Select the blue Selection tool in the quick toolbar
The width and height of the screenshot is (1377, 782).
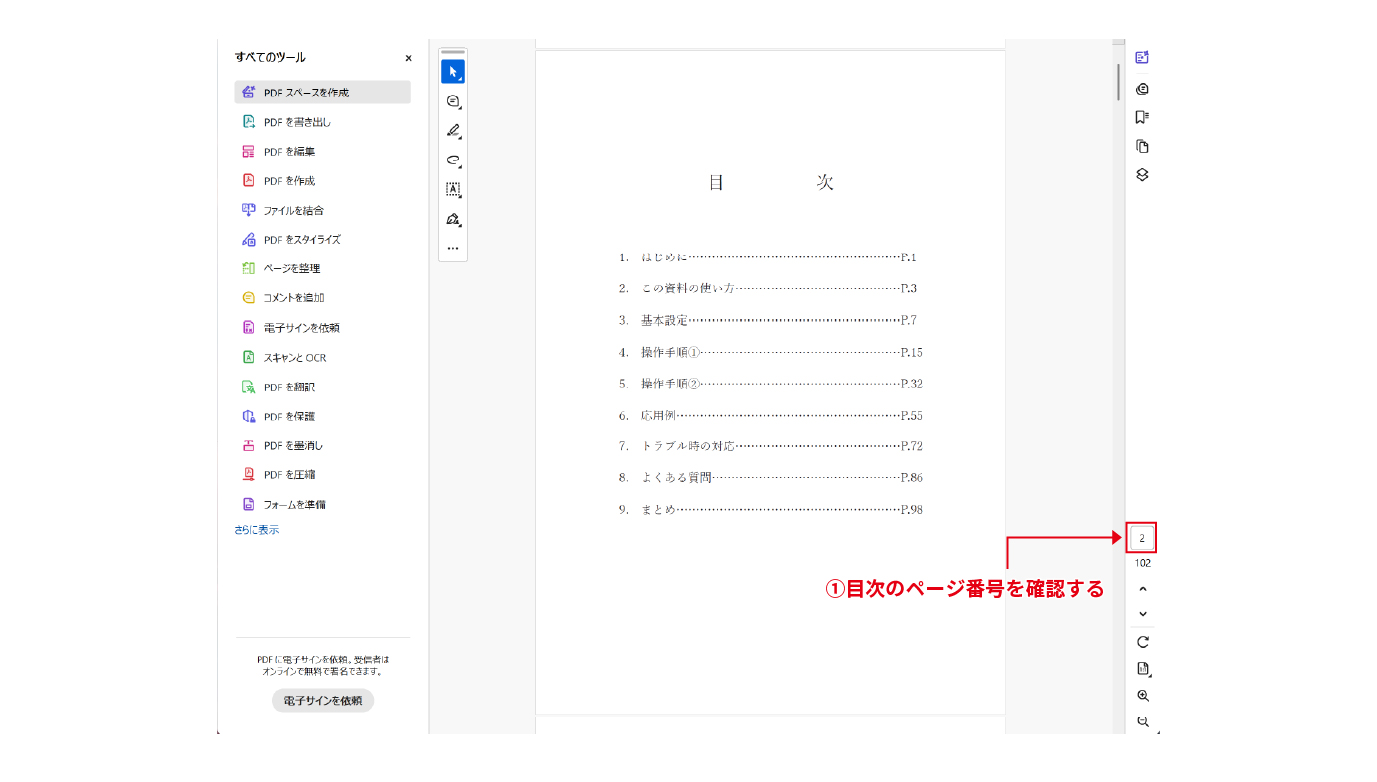(452, 70)
